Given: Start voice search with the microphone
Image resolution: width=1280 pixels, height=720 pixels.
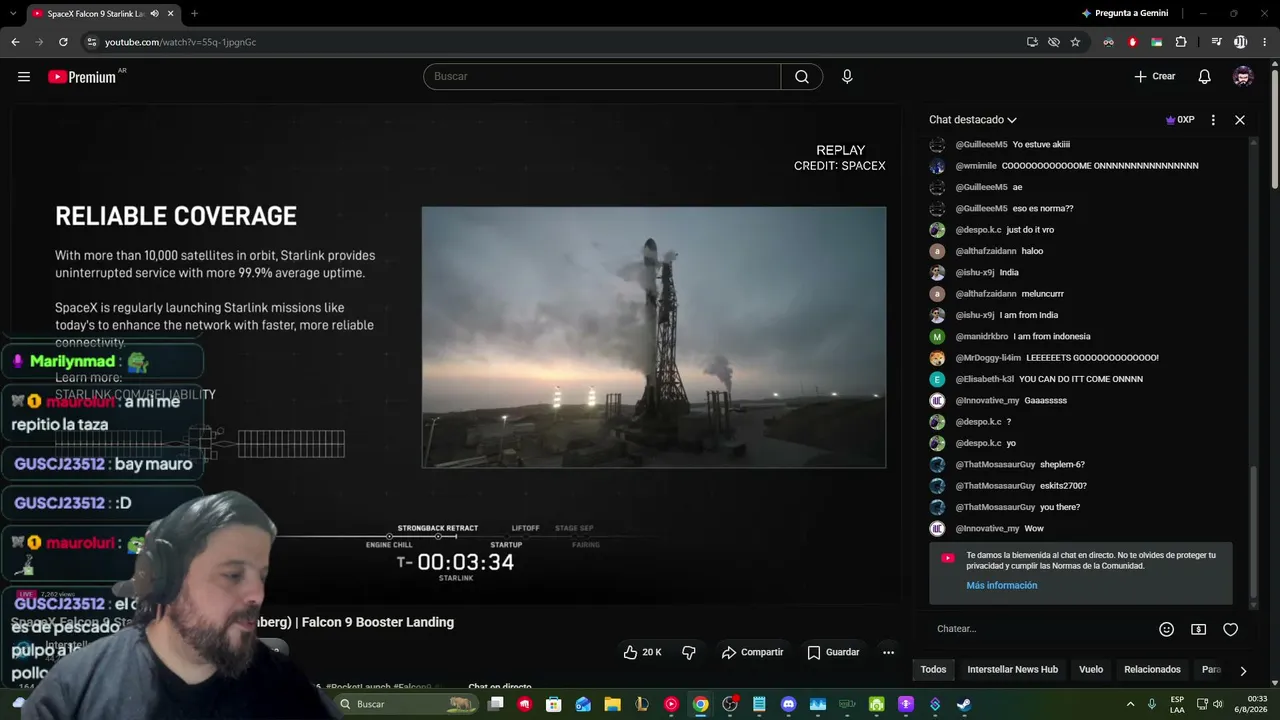Looking at the screenshot, I should [847, 77].
